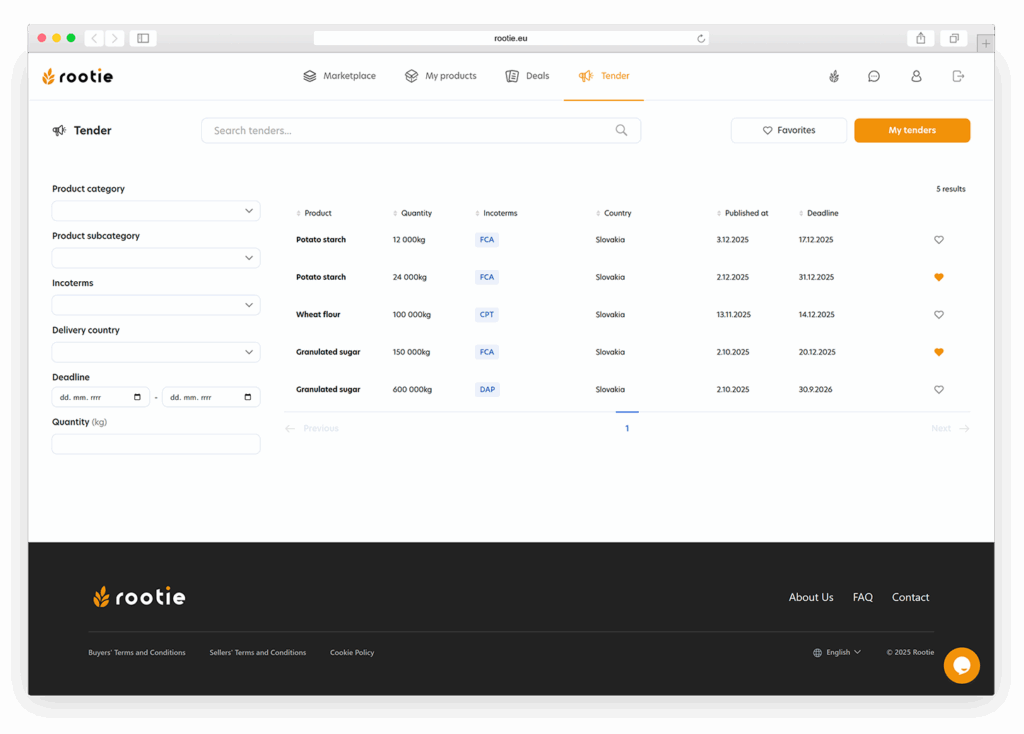Viewport: 1024px width, 734px height.
Task: Click the Safari page reload icon
Action: 701,39
